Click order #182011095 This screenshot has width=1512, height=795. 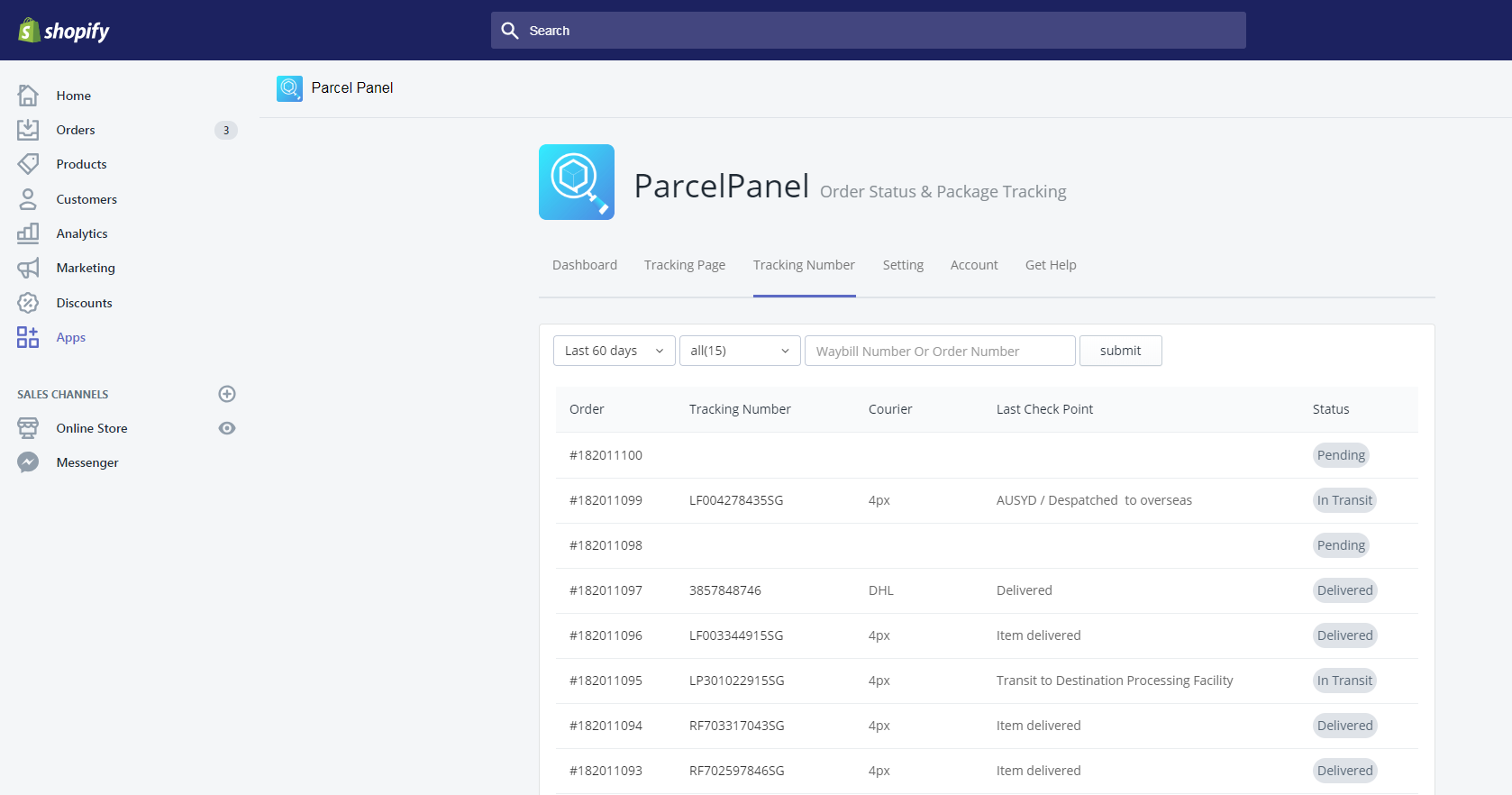pyautogui.click(x=606, y=681)
